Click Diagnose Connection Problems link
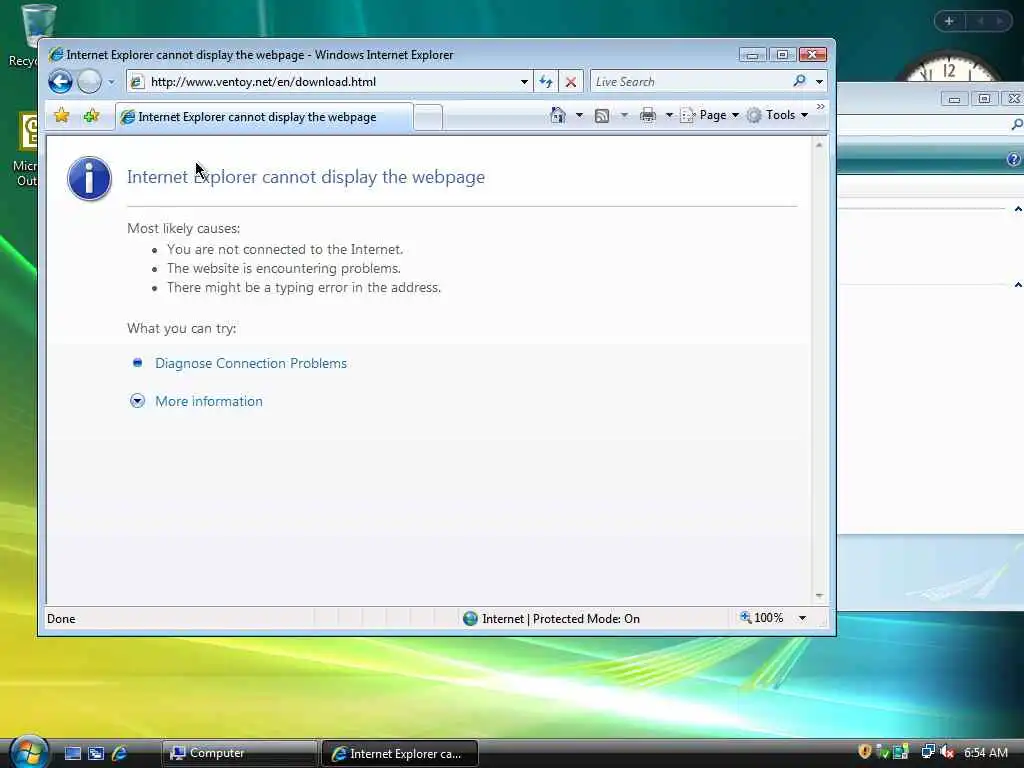The width and height of the screenshot is (1024, 768). 251,363
